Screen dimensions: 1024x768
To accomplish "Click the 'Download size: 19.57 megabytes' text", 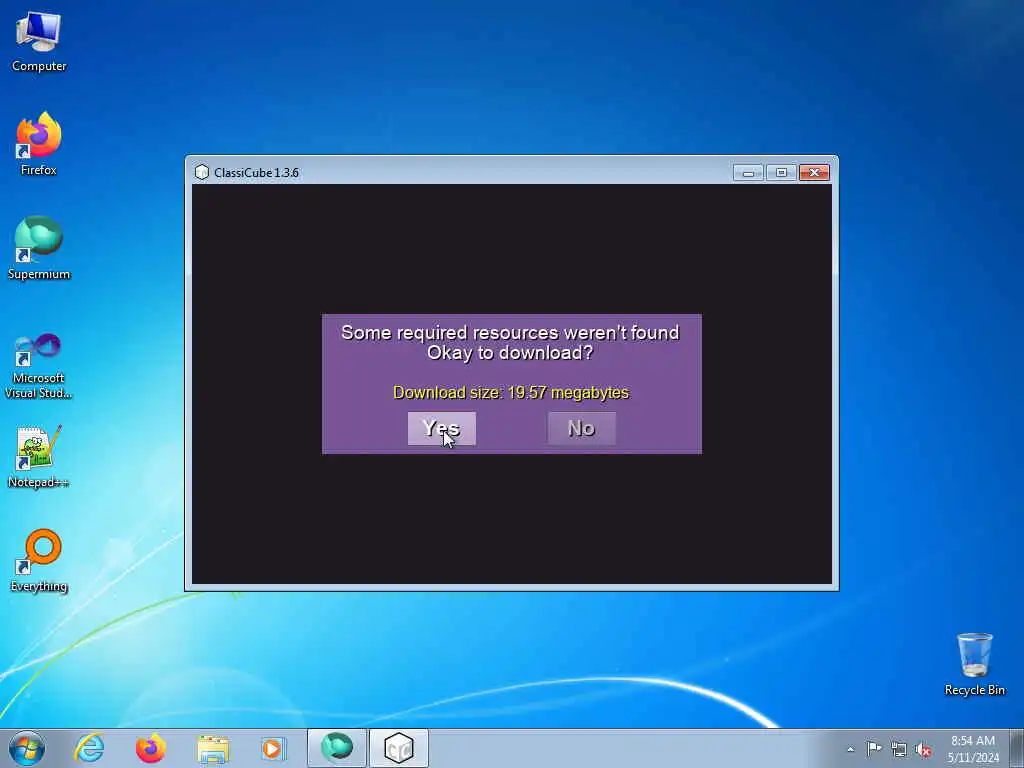I will click(x=511, y=392).
